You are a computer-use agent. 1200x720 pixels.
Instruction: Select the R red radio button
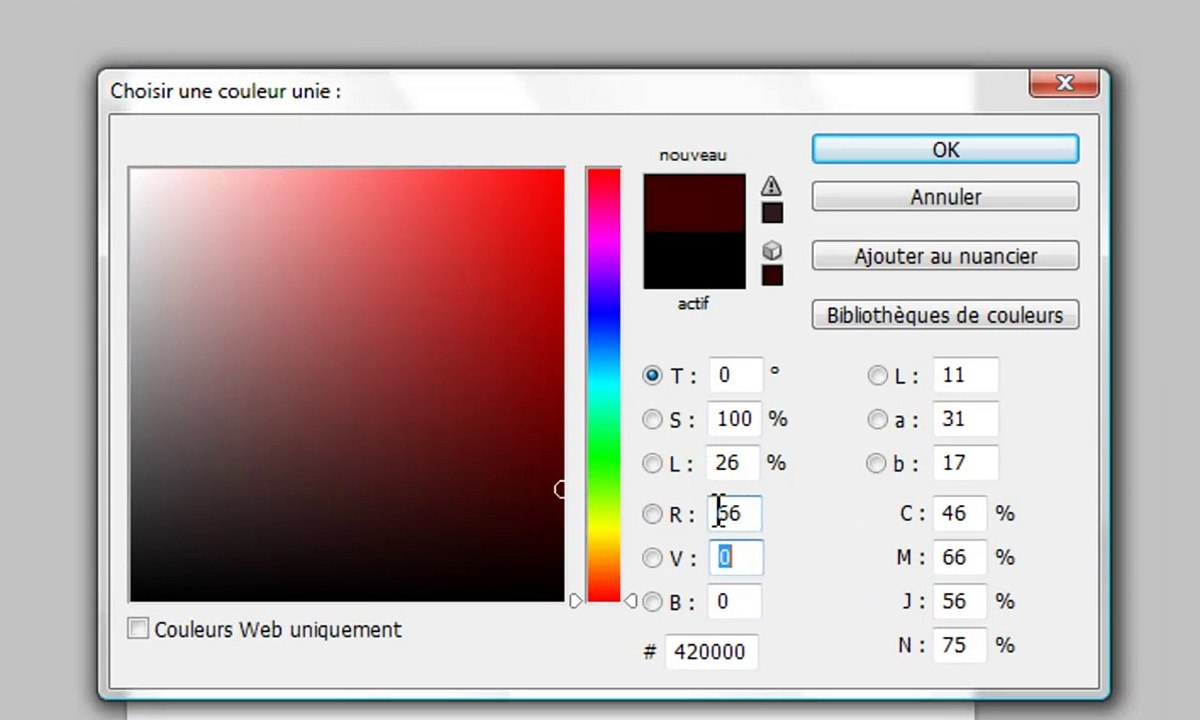pos(652,514)
